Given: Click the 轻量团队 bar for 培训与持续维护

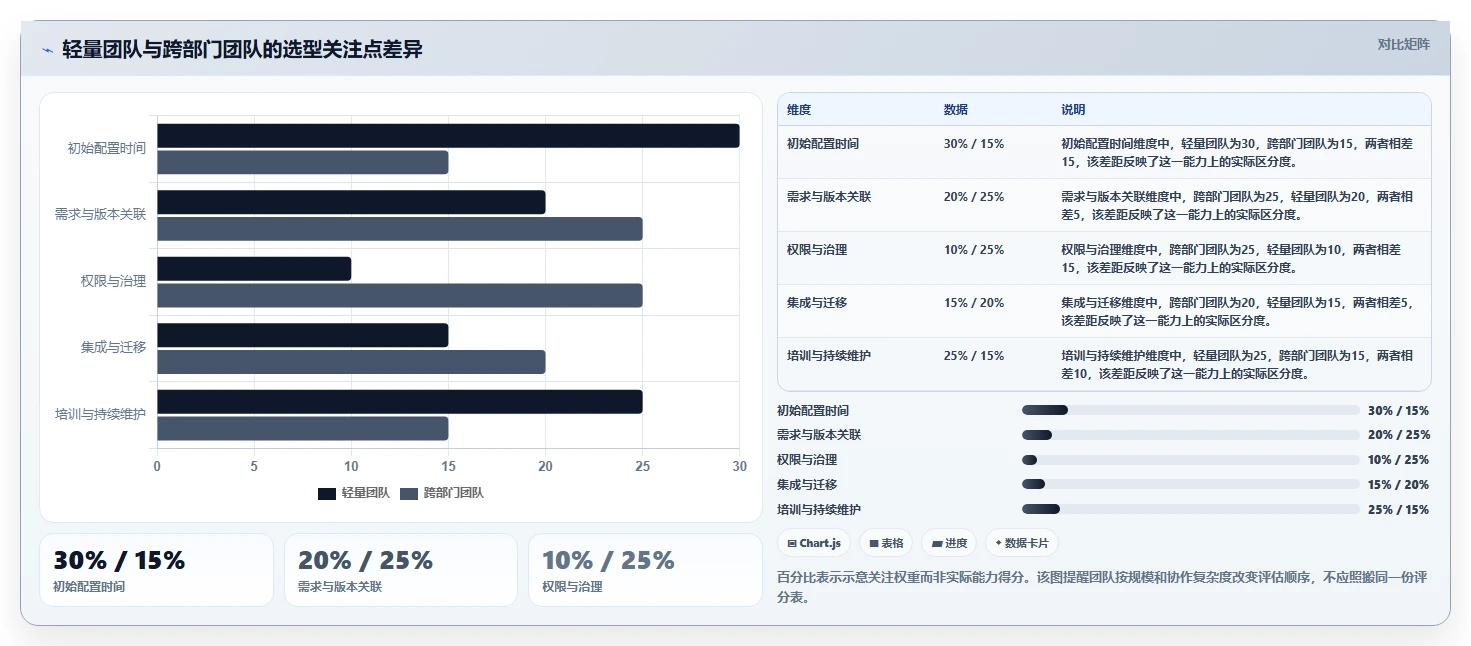Looking at the screenshot, I should coord(400,402).
